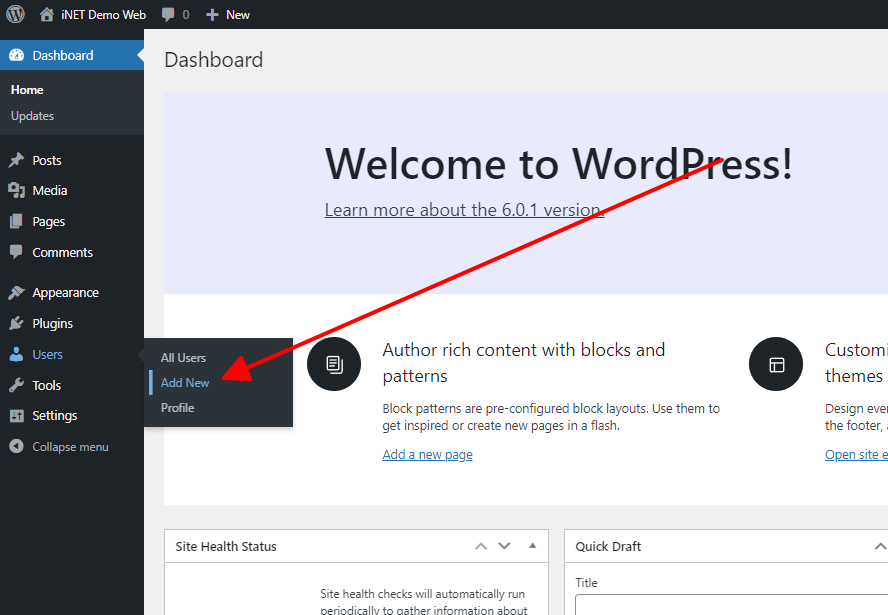Click the Posts pushpin icon
Image resolution: width=888 pixels, height=615 pixels.
click(x=16, y=160)
